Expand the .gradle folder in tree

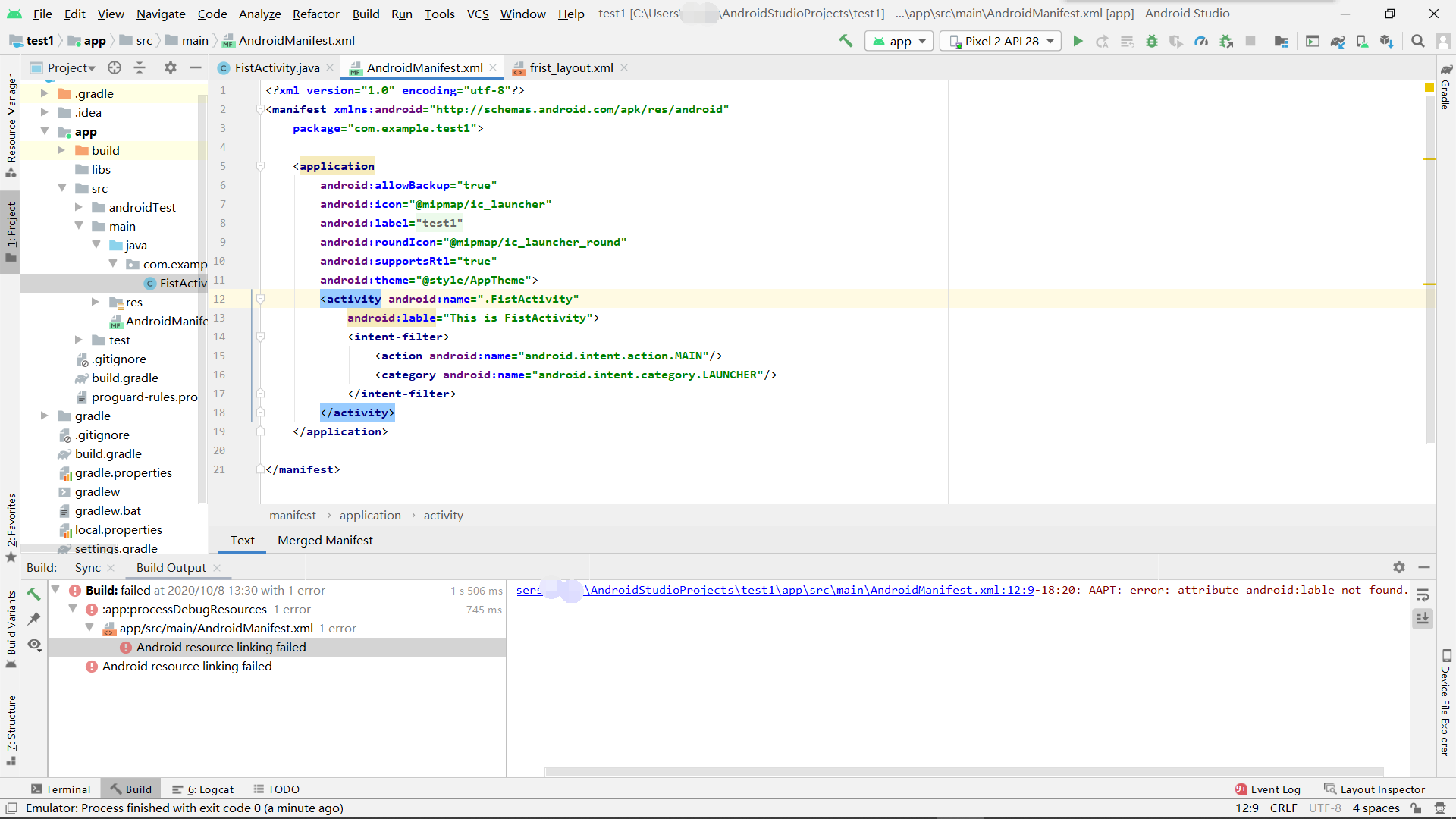[44, 93]
